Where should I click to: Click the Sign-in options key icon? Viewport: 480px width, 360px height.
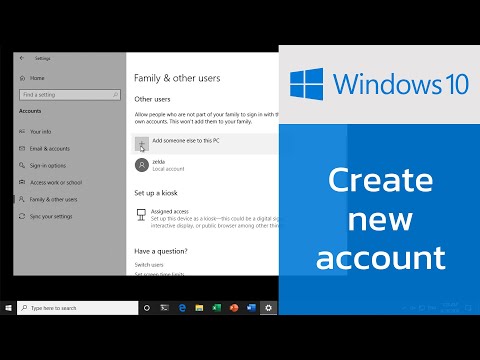coord(22,165)
